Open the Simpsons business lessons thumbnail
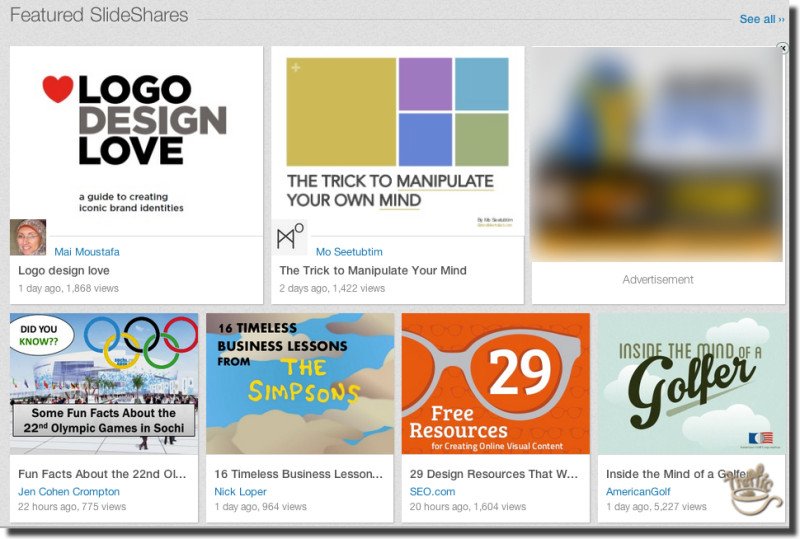The image size is (800, 539). click(300, 383)
